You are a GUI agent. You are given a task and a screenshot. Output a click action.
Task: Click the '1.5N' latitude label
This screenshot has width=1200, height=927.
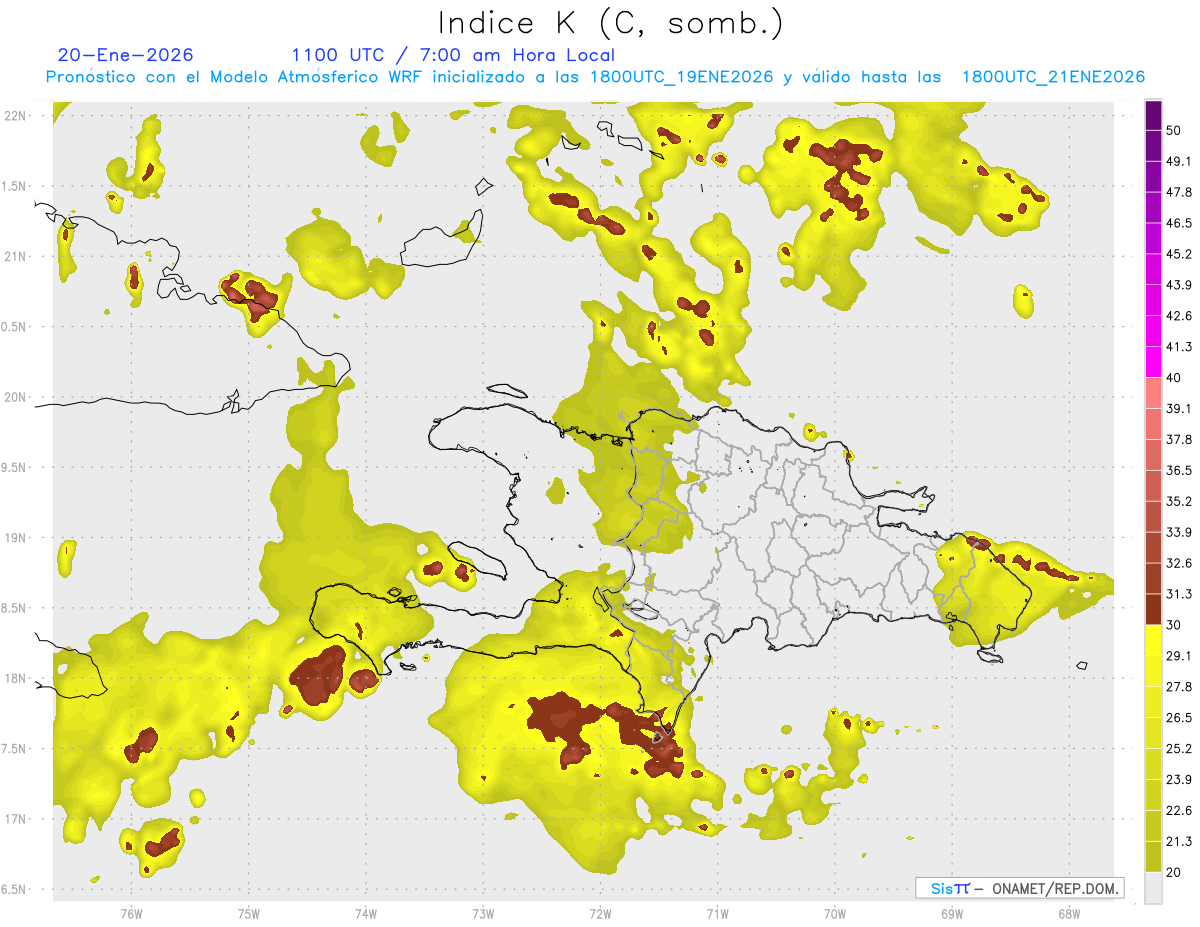[15, 186]
